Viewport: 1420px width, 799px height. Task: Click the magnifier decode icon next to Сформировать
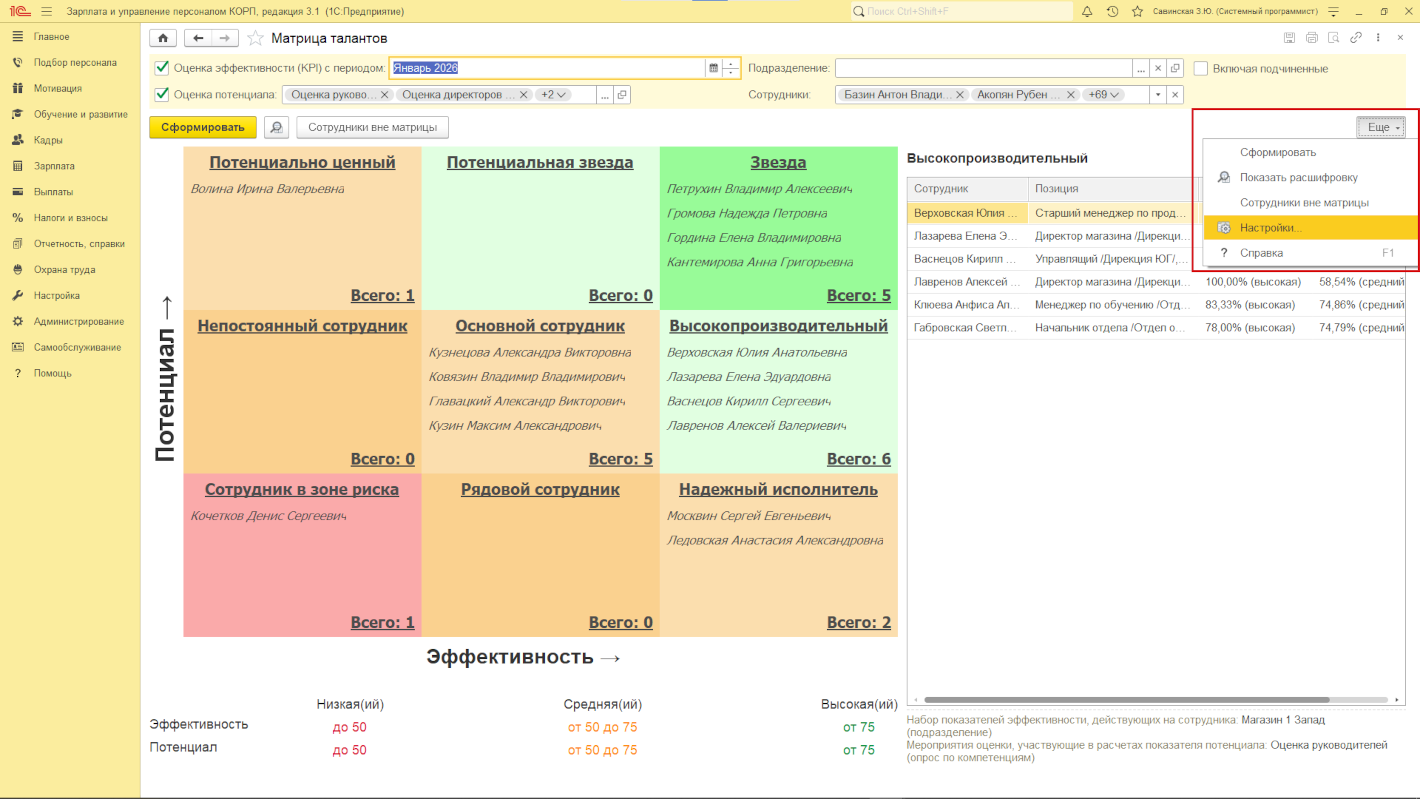[276, 128]
